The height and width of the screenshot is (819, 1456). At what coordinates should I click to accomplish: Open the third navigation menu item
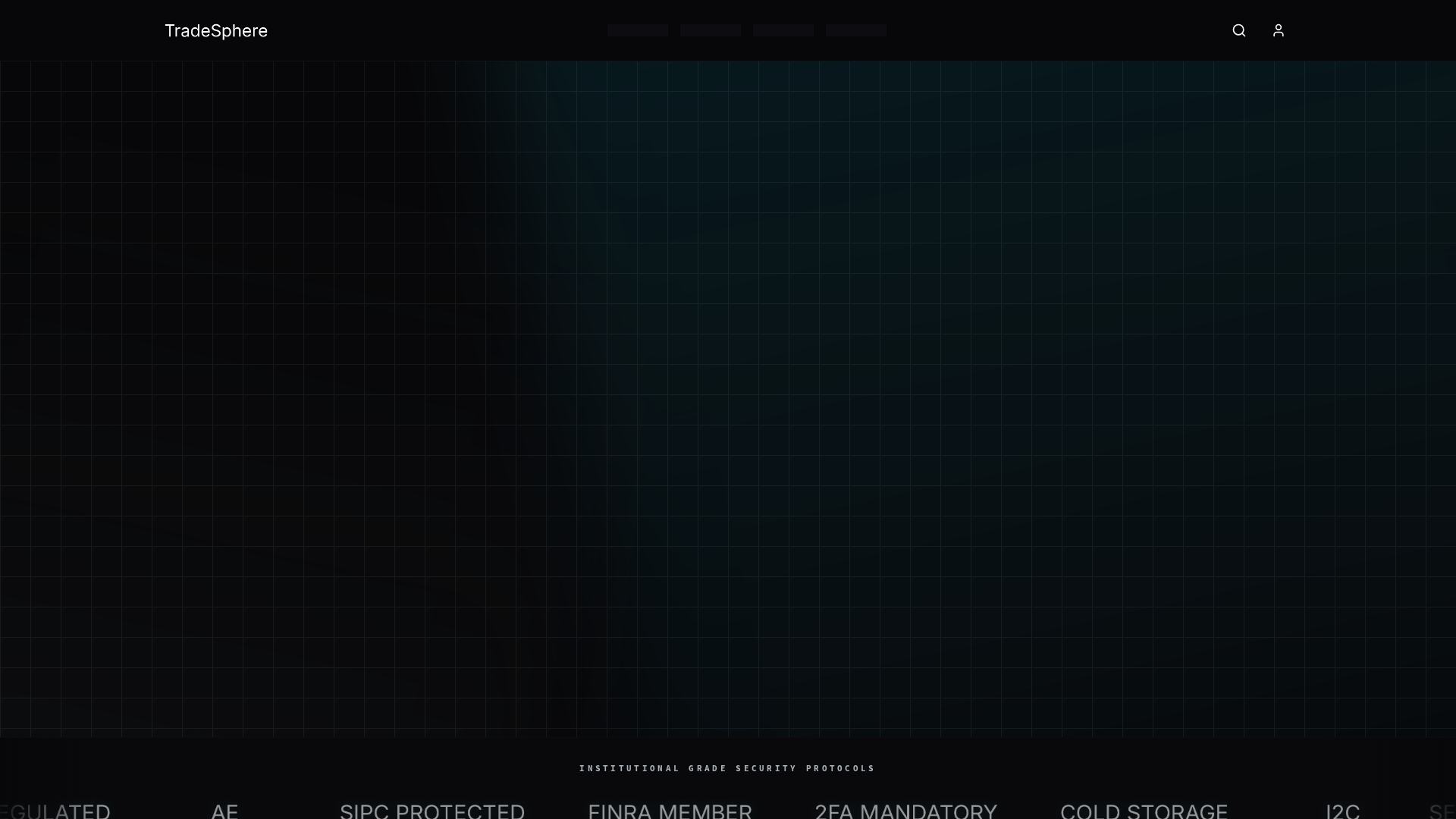783,30
